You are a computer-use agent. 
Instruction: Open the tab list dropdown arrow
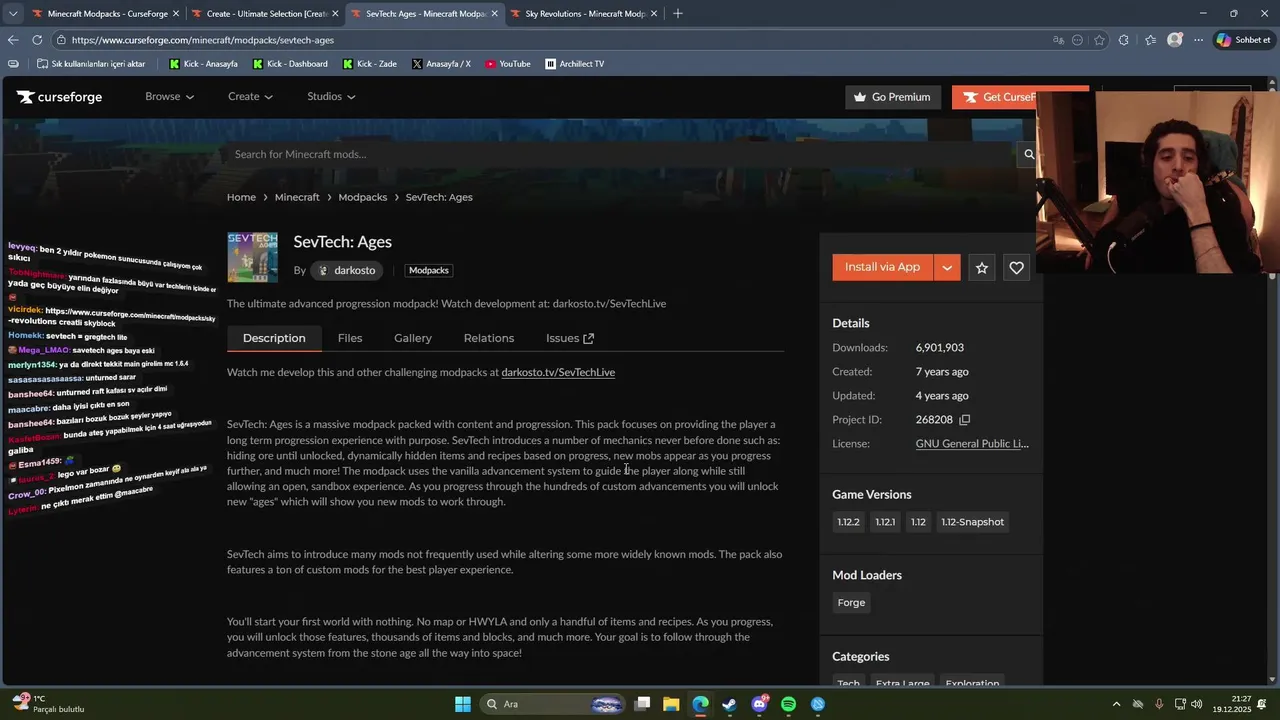click(x=12, y=14)
